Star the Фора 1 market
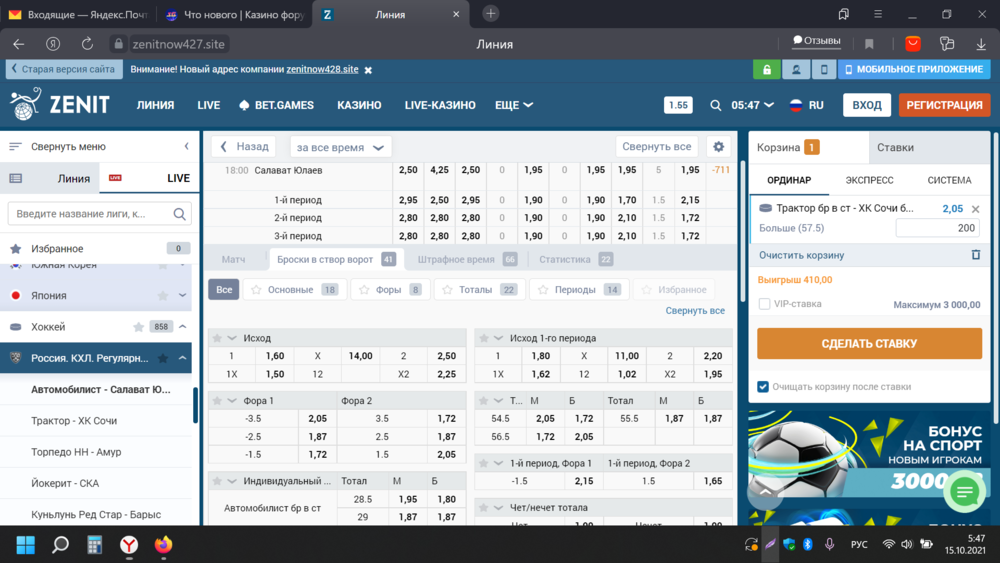The height and width of the screenshot is (563, 1000). point(217,400)
